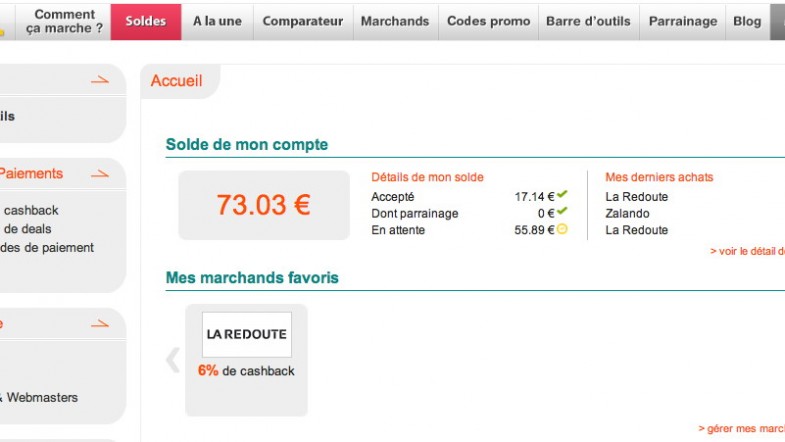
Task: Open Comment ça marche ? page
Action: (x=64, y=22)
